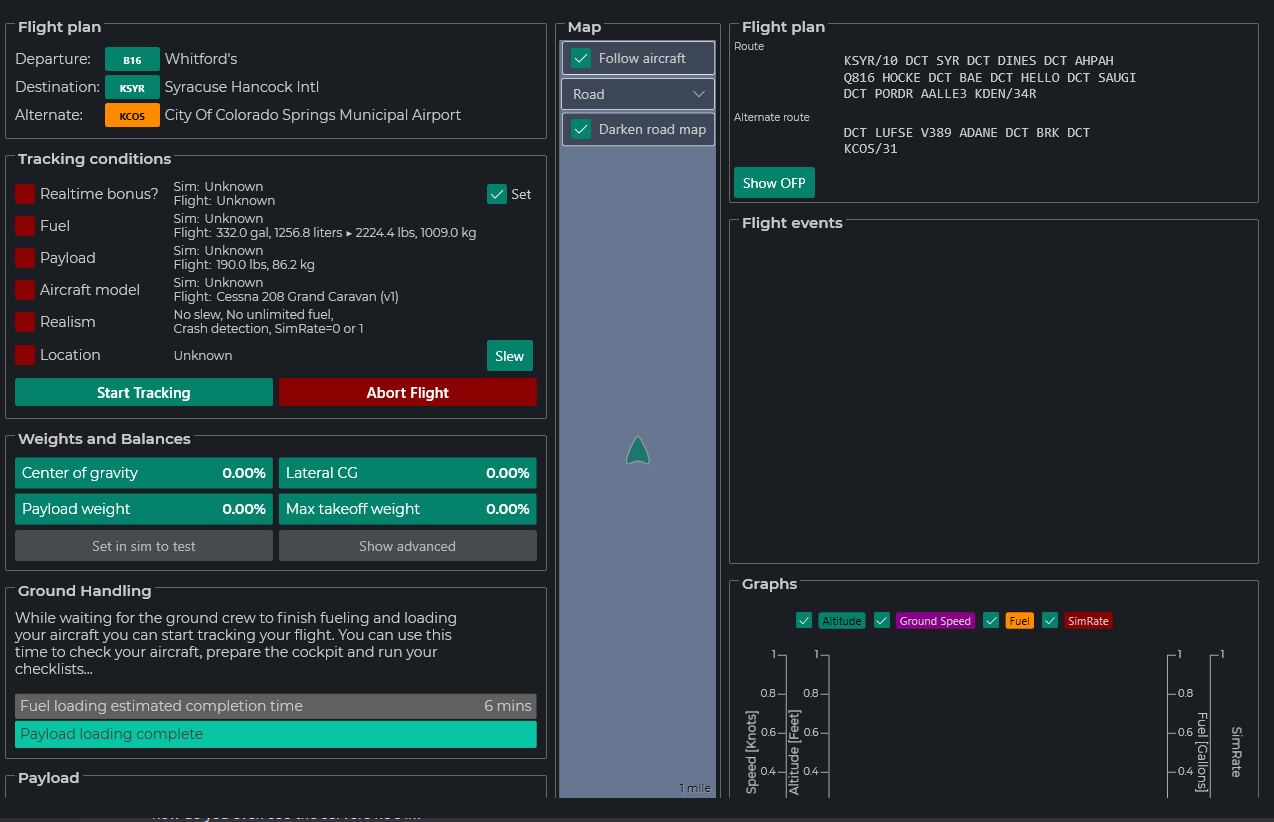This screenshot has height=822, width=1274.
Task: Hide the Altitude graph series
Action: coord(804,620)
